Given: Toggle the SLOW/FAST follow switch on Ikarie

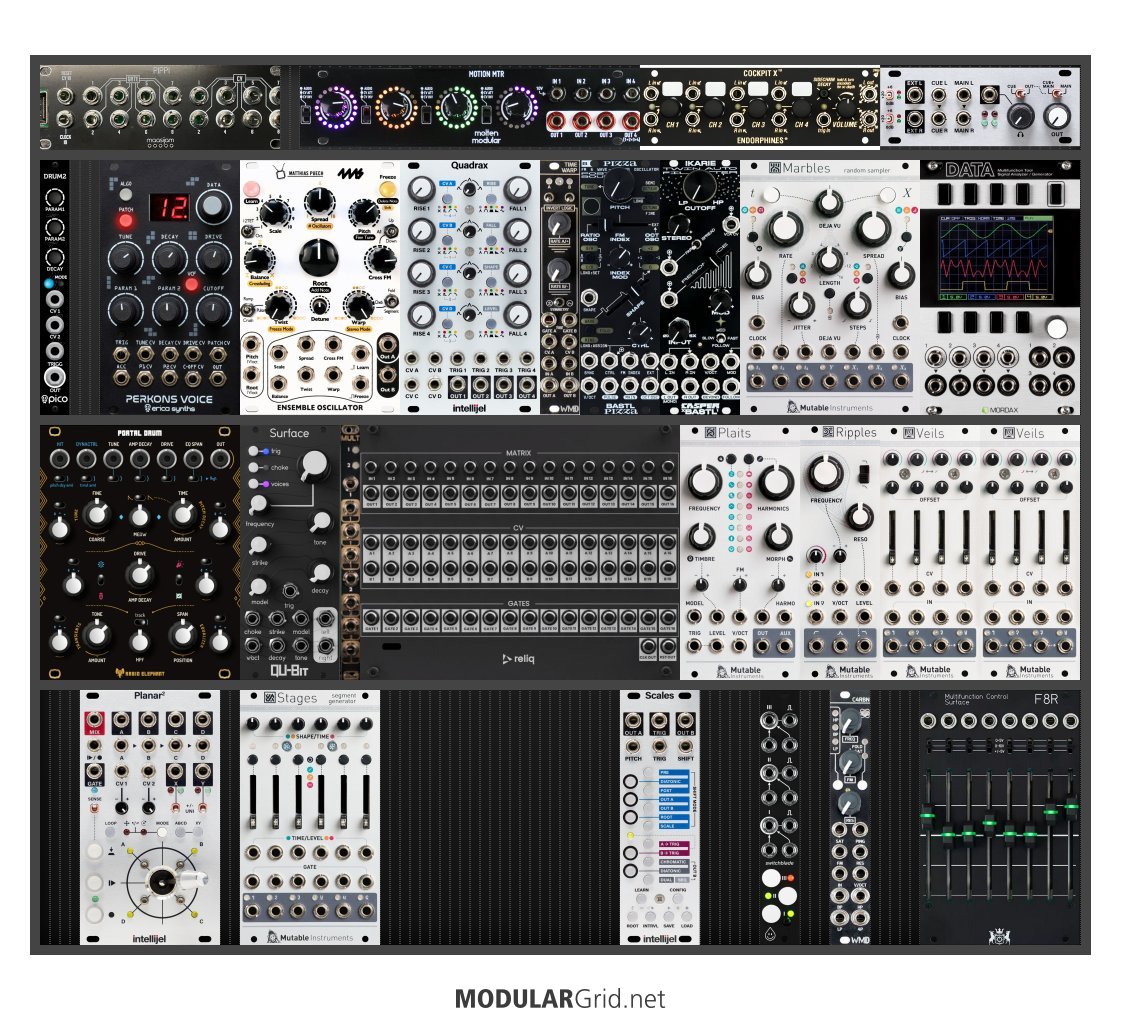Looking at the screenshot, I should tap(721, 338).
